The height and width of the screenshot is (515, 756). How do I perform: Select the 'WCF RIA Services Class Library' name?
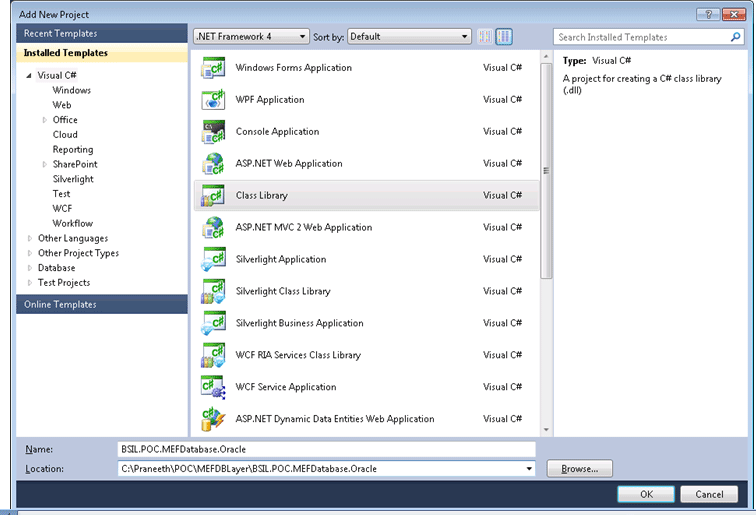298,355
